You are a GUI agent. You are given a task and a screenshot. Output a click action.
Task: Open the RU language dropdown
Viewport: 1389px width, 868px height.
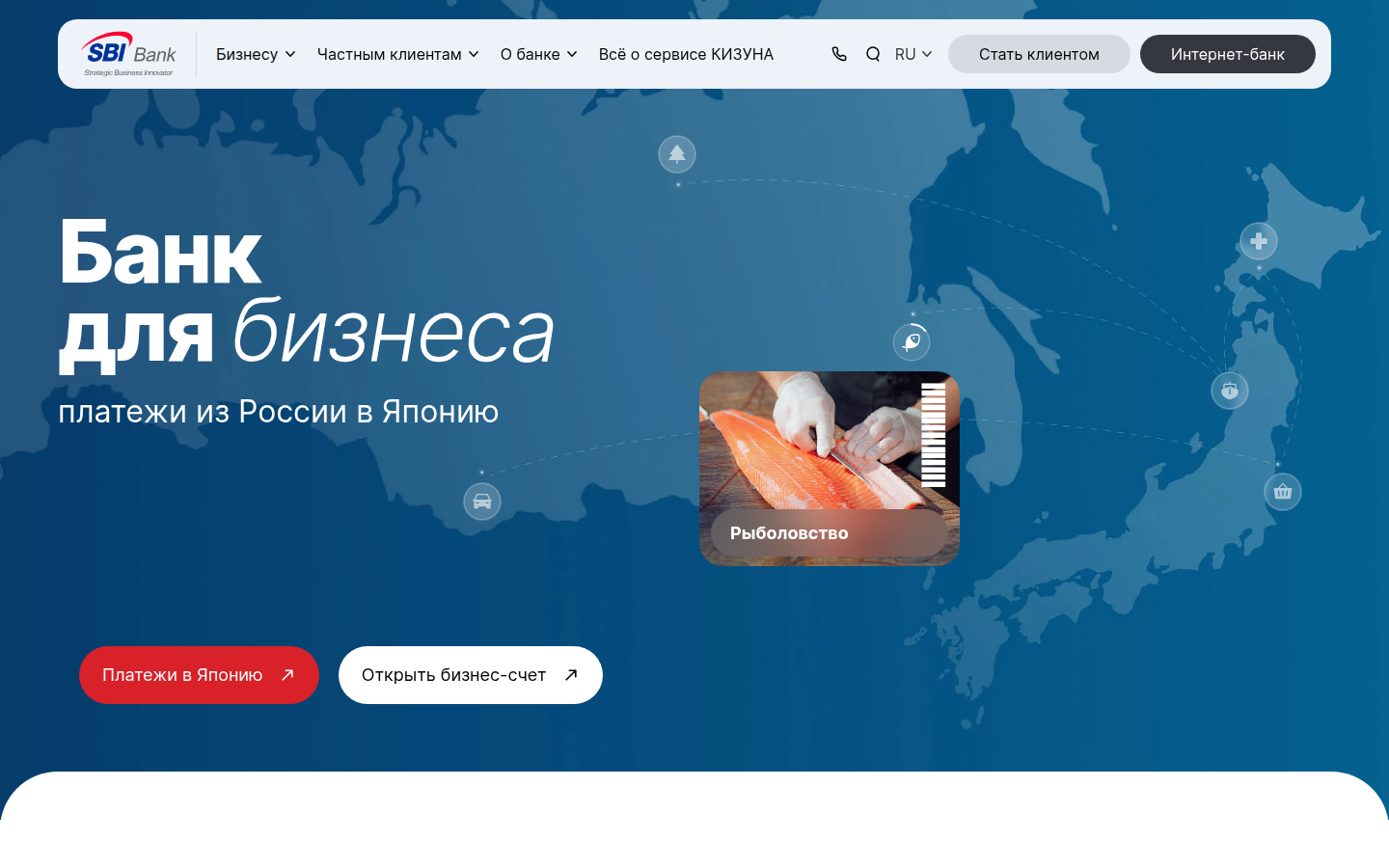913,54
